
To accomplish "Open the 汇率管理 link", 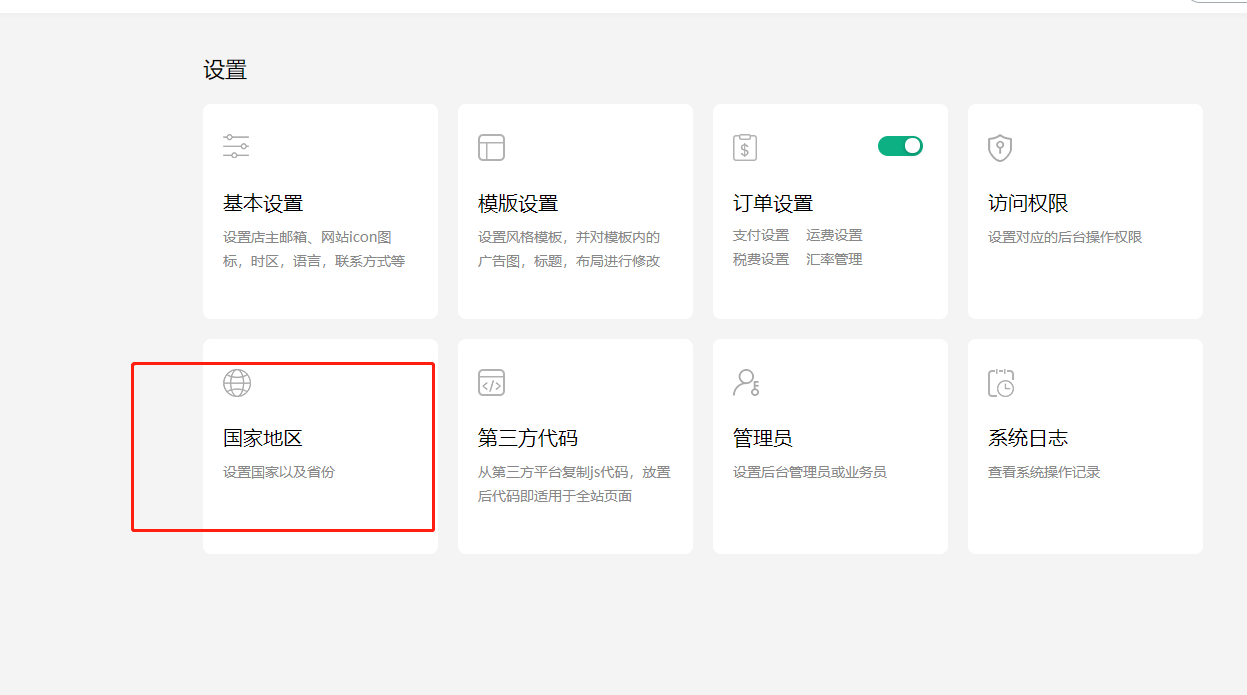I will (x=834, y=260).
